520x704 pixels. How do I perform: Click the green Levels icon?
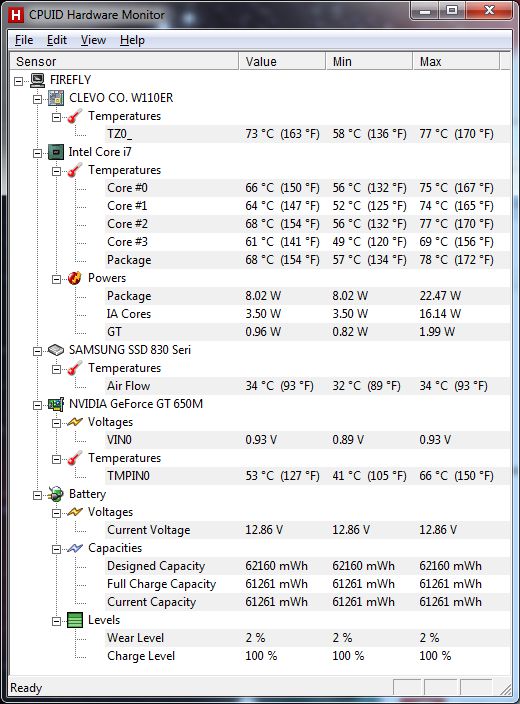tap(75, 620)
